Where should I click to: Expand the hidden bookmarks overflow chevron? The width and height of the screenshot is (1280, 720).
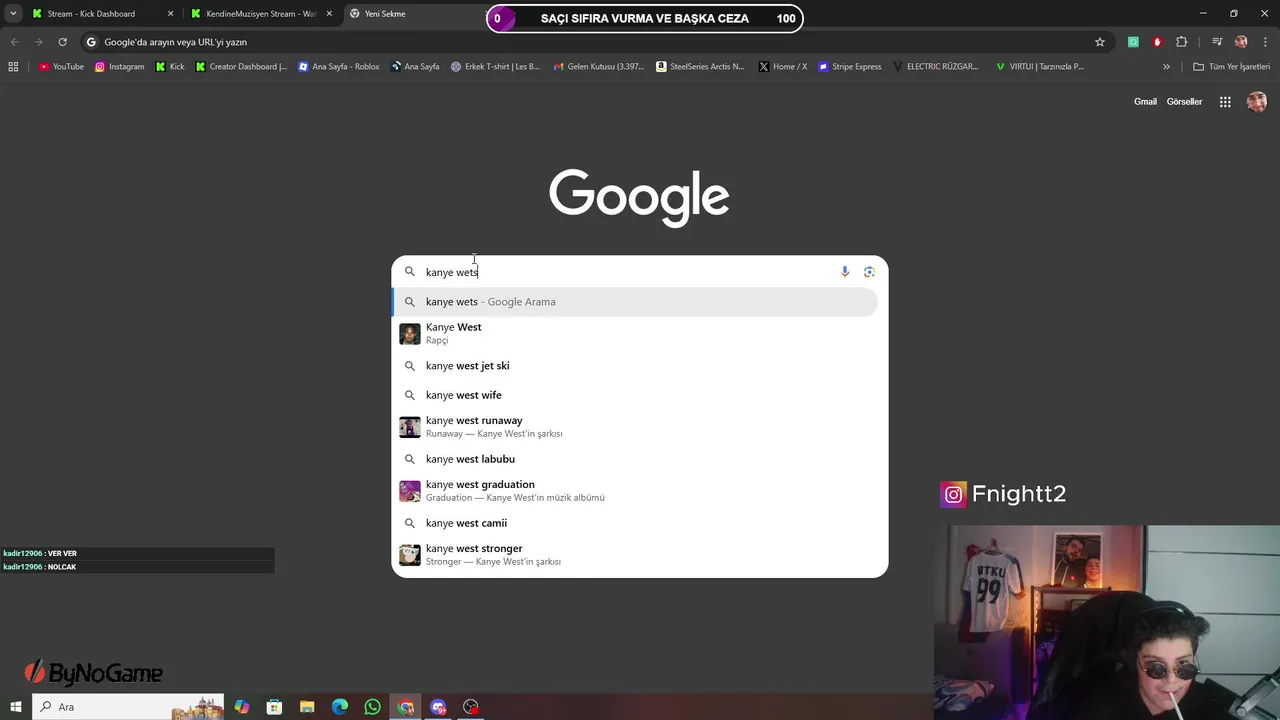[x=1166, y=67]
